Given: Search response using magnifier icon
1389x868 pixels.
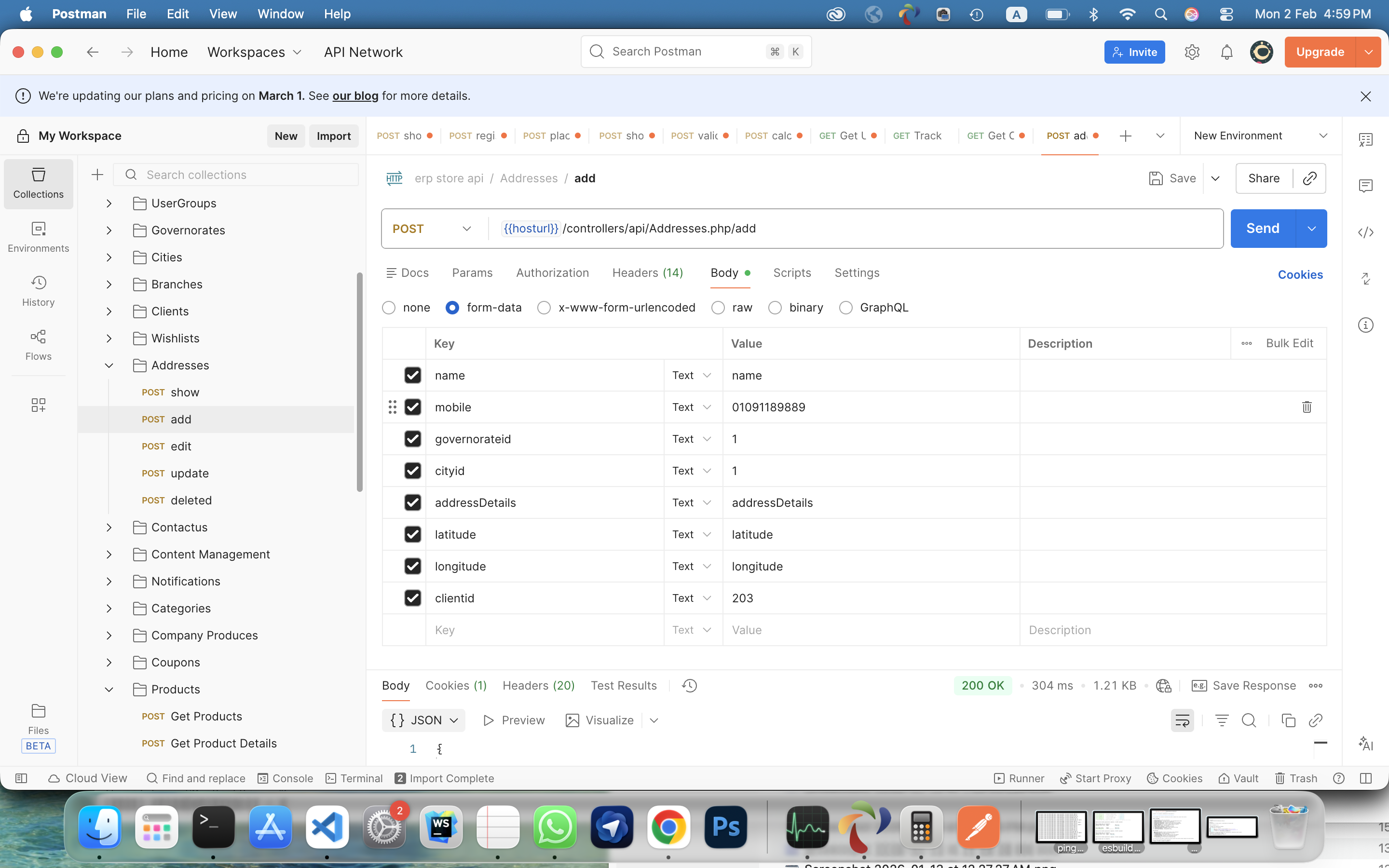Looking at the screenshot, I should coord(1249,720).
